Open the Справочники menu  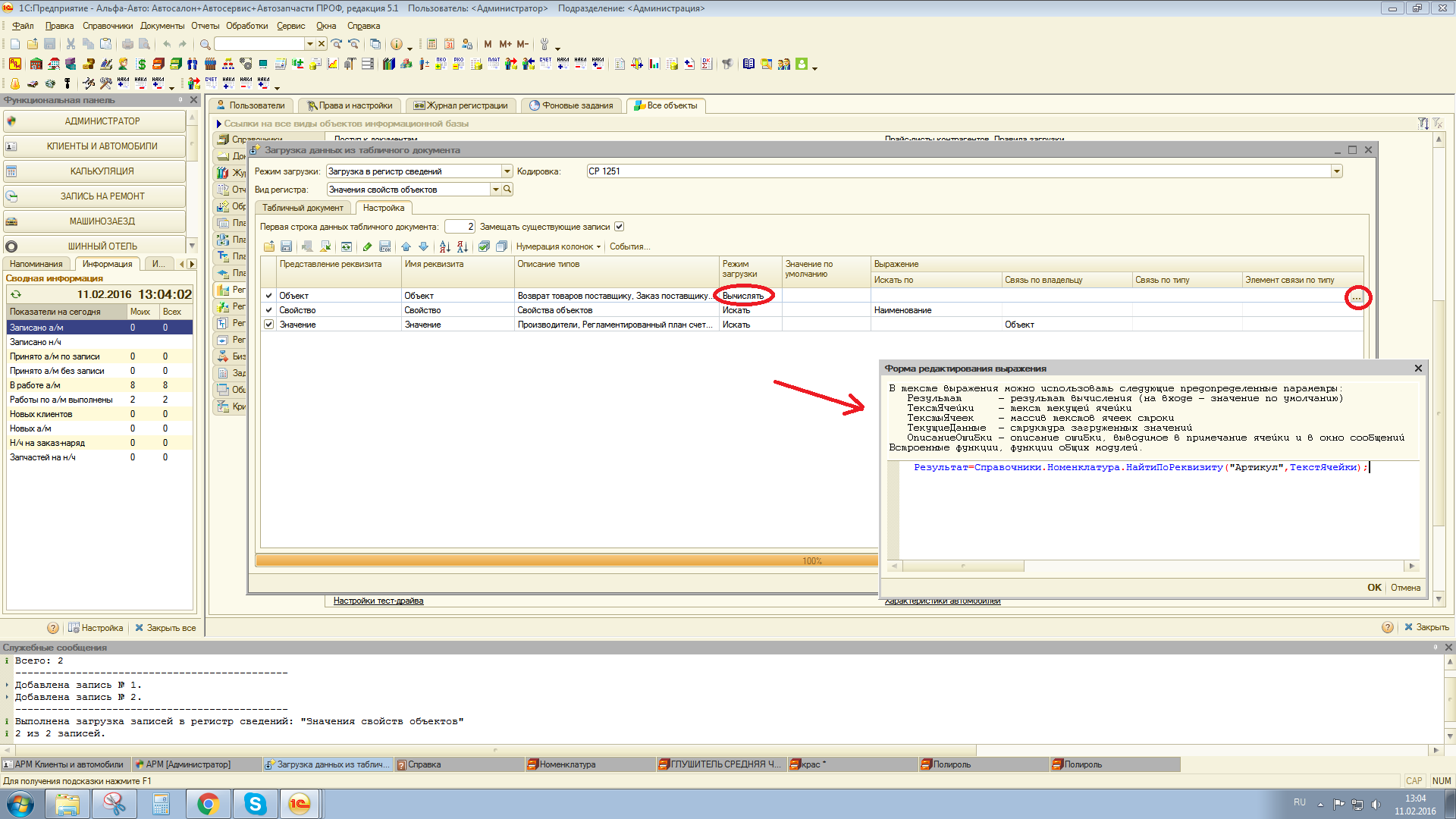tap(108, 26)
